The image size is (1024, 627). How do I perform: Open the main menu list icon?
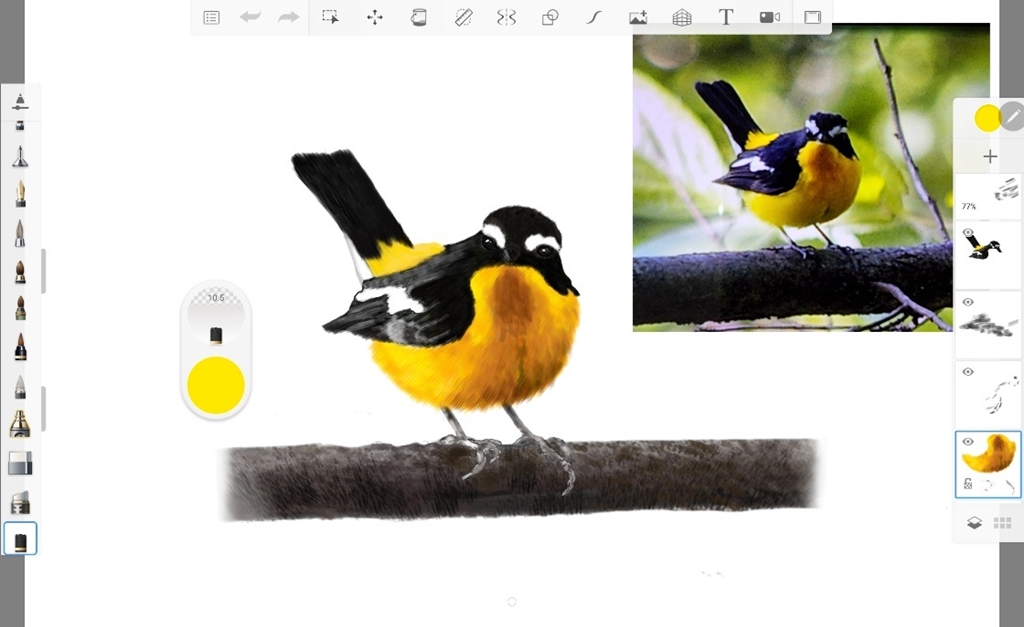(211, 18)
